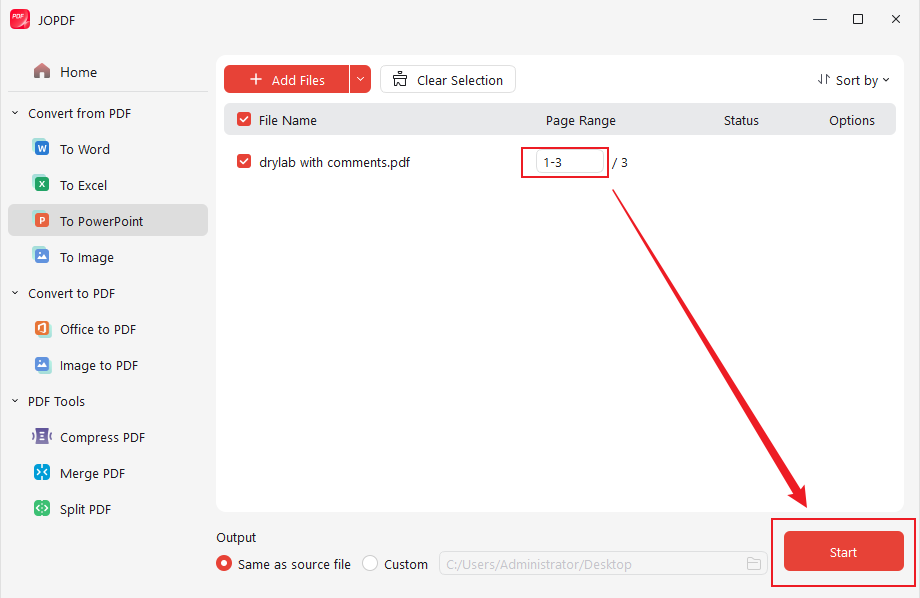Click the Split PDF icon
Image resolution: width=920 pixels, height=598 pixels.
(41, 508)
